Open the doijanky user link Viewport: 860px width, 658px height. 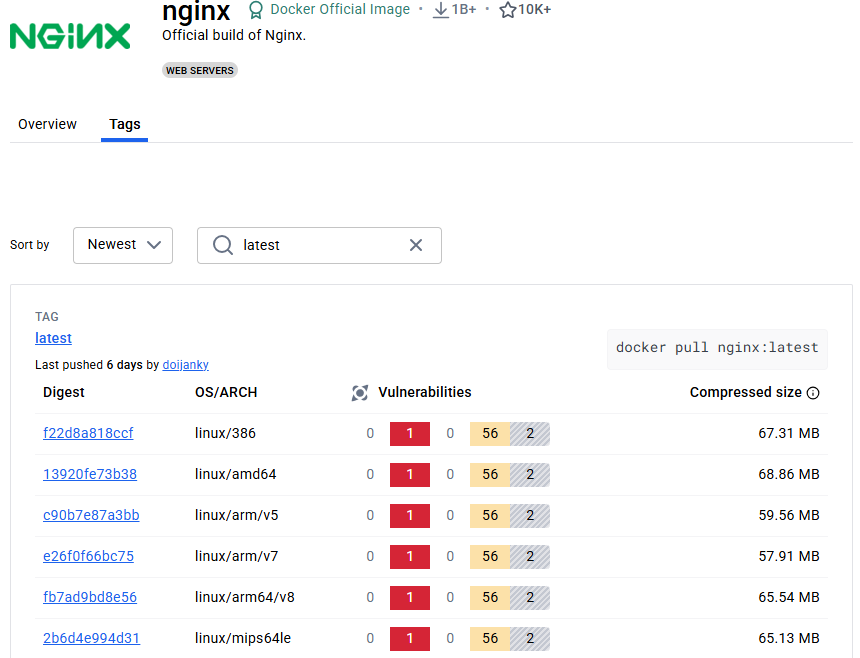185,365
